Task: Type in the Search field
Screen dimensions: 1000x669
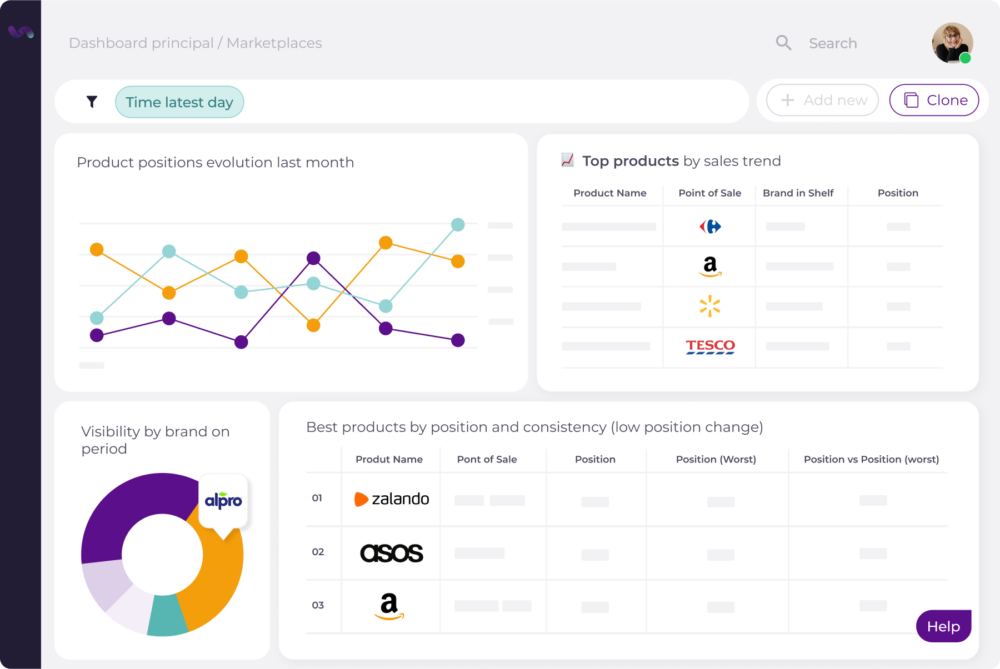Action: [833, 43]
